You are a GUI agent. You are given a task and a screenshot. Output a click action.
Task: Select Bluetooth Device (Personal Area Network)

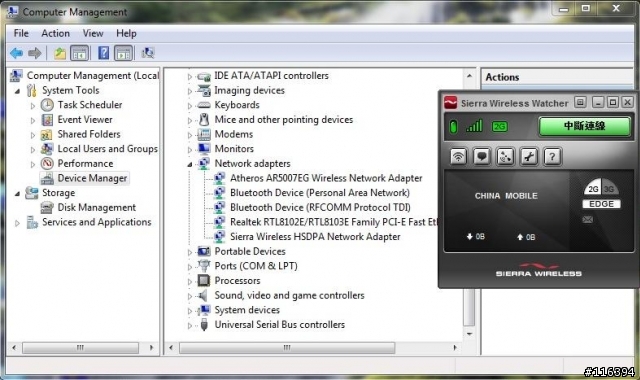coord(320,193)
